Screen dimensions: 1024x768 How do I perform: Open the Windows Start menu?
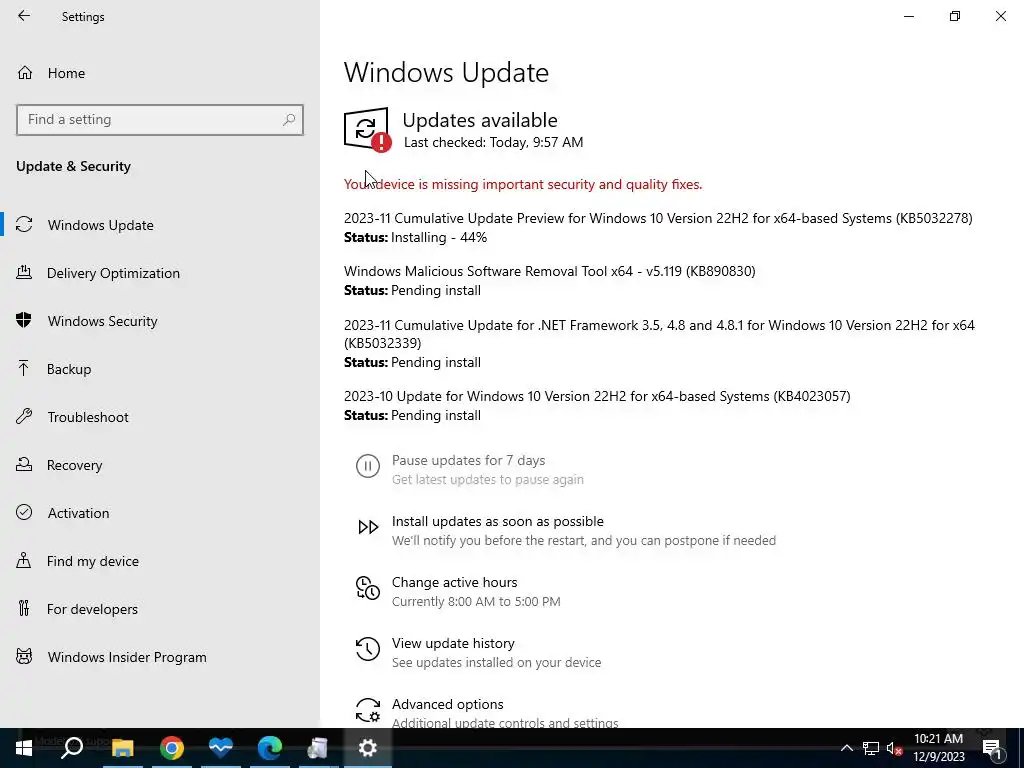pos(24,748)
